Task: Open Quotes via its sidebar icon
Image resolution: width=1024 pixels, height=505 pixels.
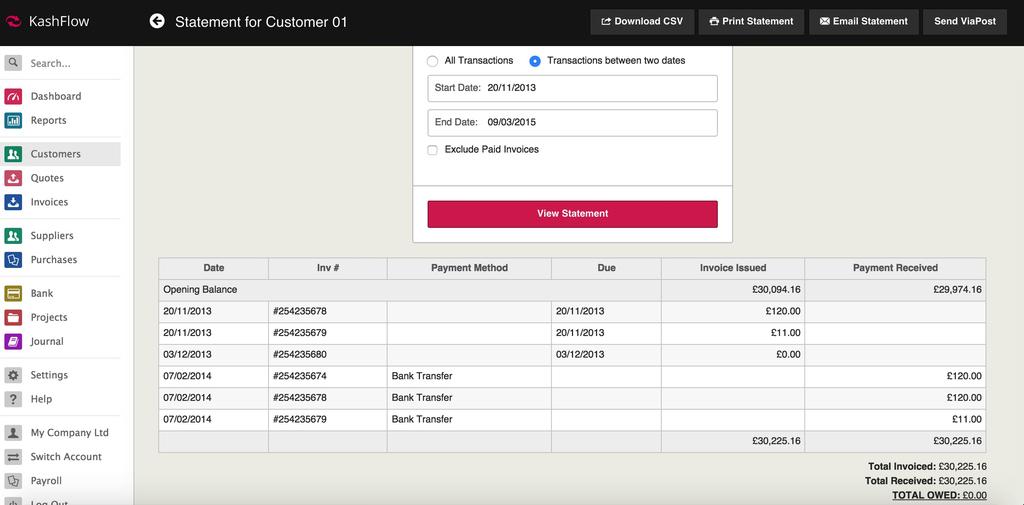Action: [13, 178]
